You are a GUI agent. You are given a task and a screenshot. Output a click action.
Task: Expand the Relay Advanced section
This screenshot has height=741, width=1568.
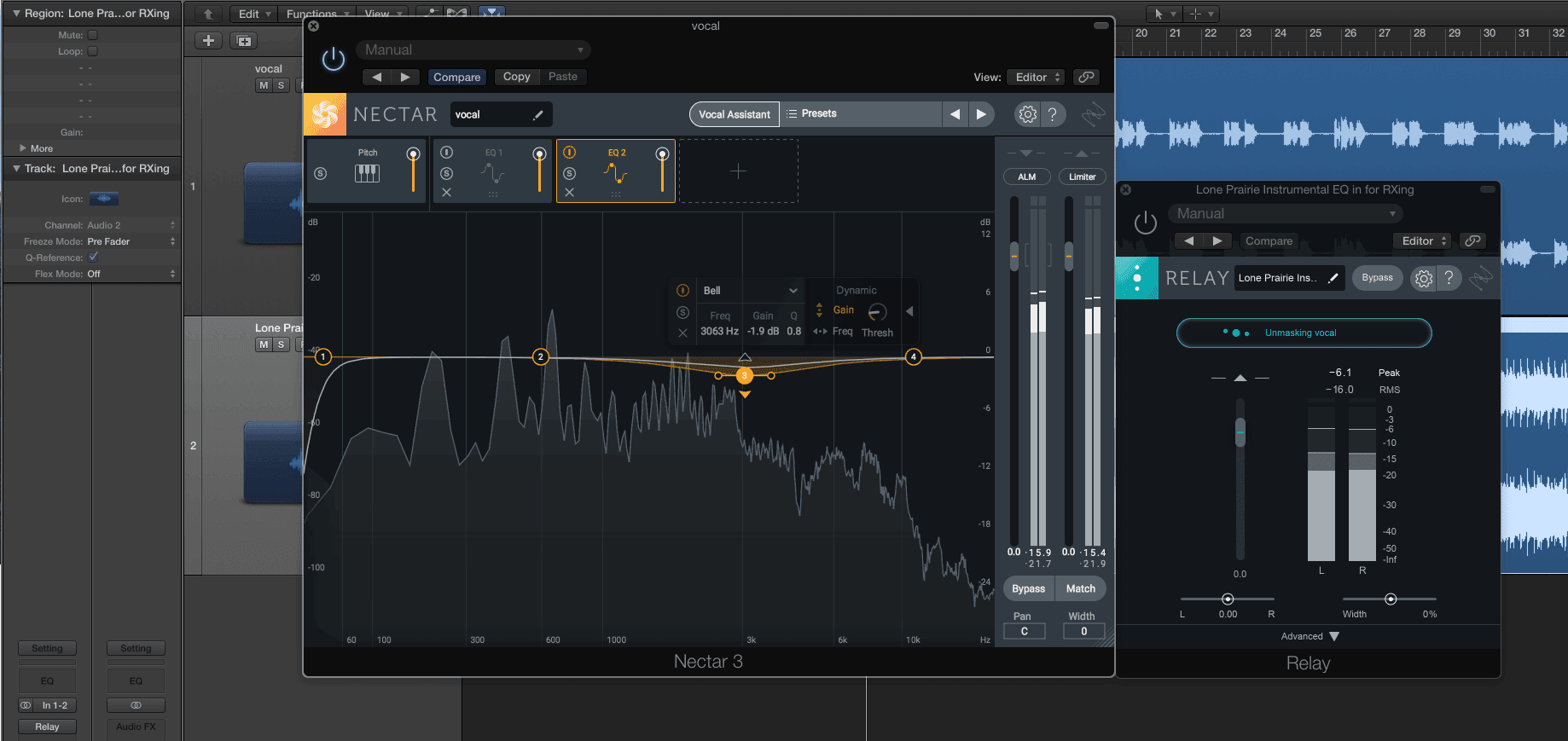[x=1310, y=637]
